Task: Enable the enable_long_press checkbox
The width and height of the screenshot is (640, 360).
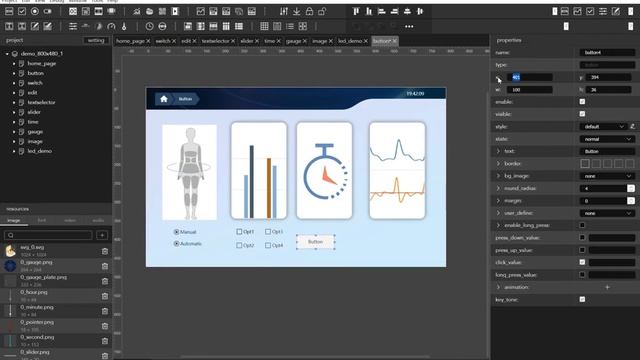Action: tap(582, 225)
